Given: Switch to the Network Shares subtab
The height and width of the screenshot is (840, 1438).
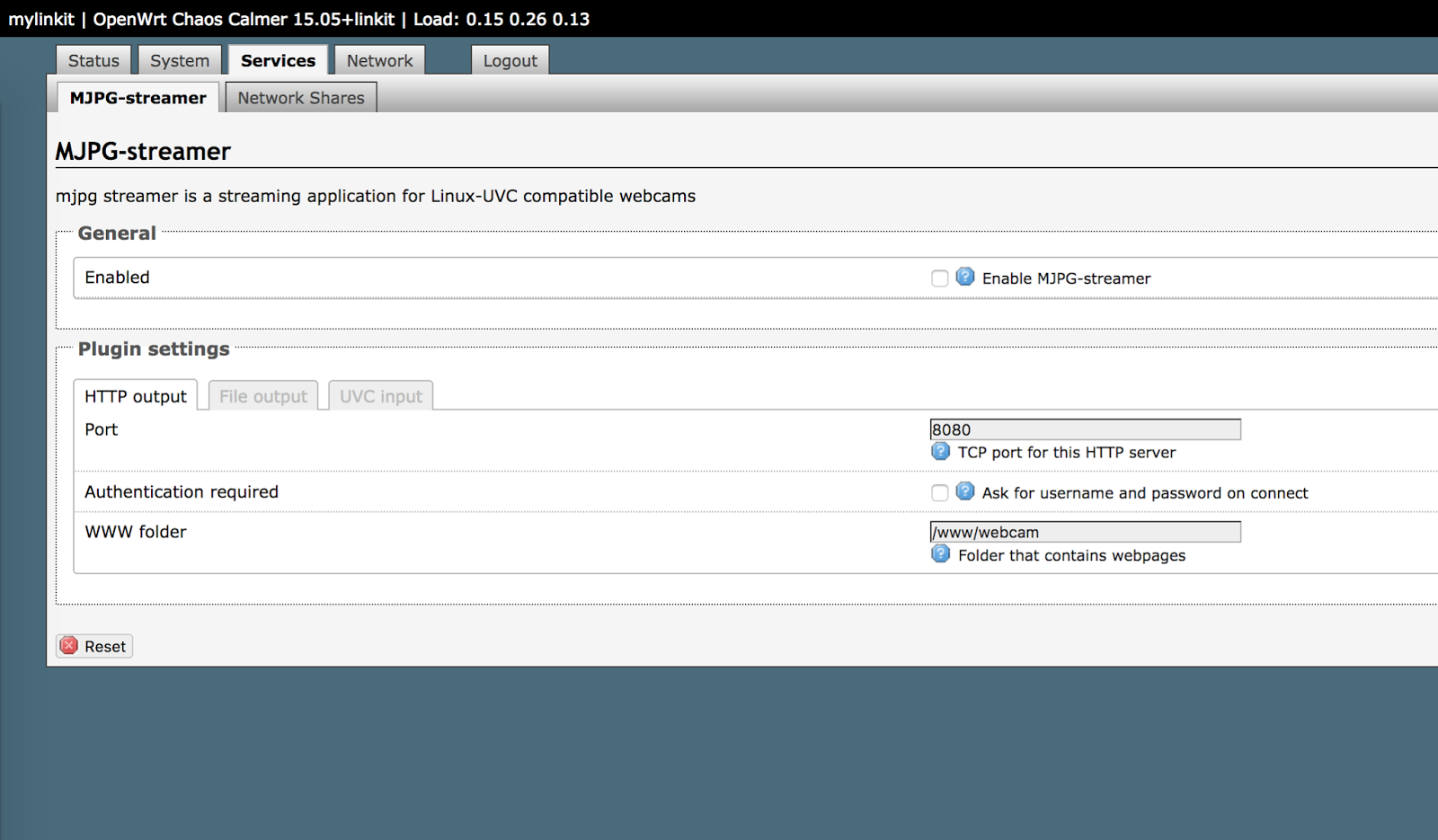Looking at the screenshot, I should coord(301,97).
